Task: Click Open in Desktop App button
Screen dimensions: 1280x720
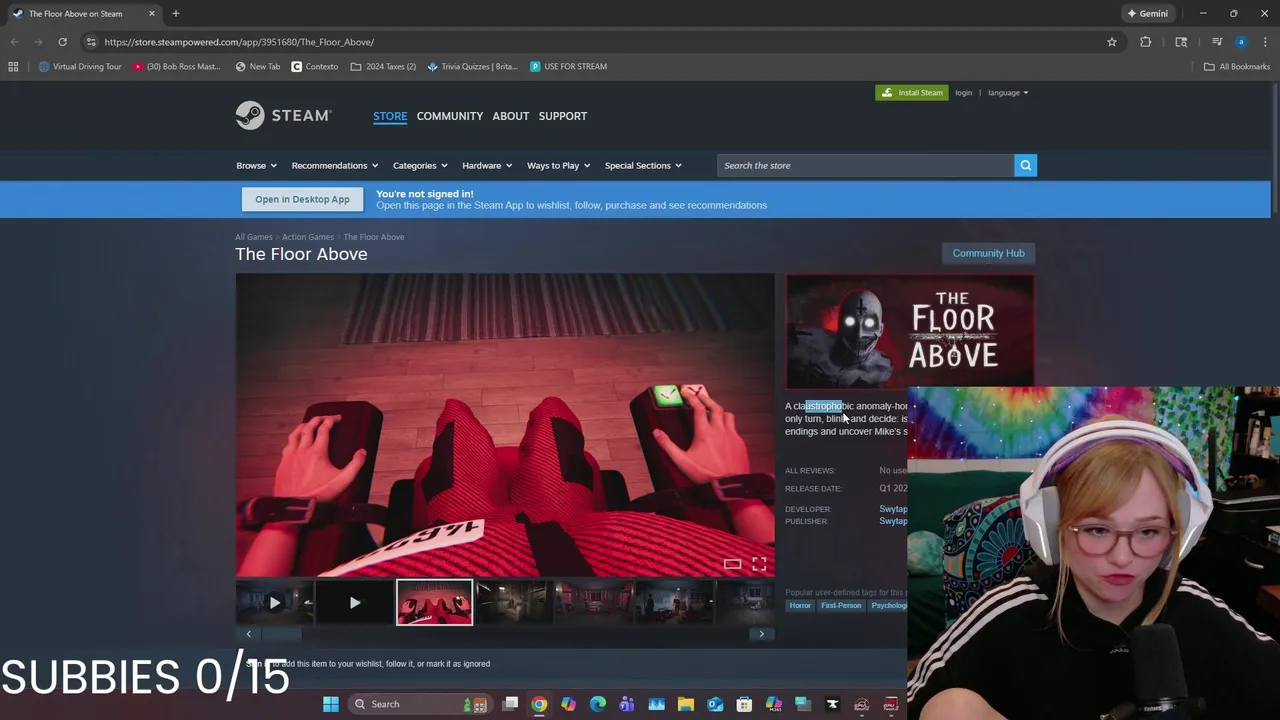Action: (x=302, y=199)
